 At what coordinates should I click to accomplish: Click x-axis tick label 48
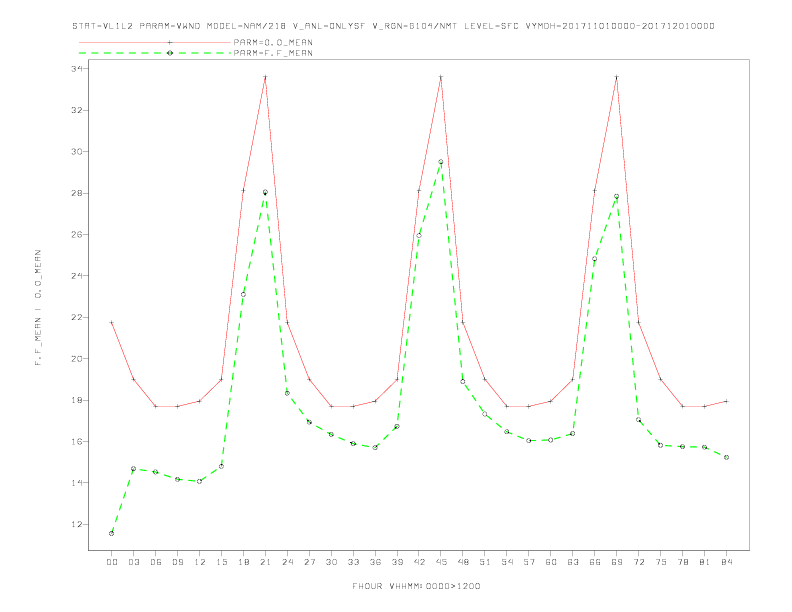[x=463, y=562]
